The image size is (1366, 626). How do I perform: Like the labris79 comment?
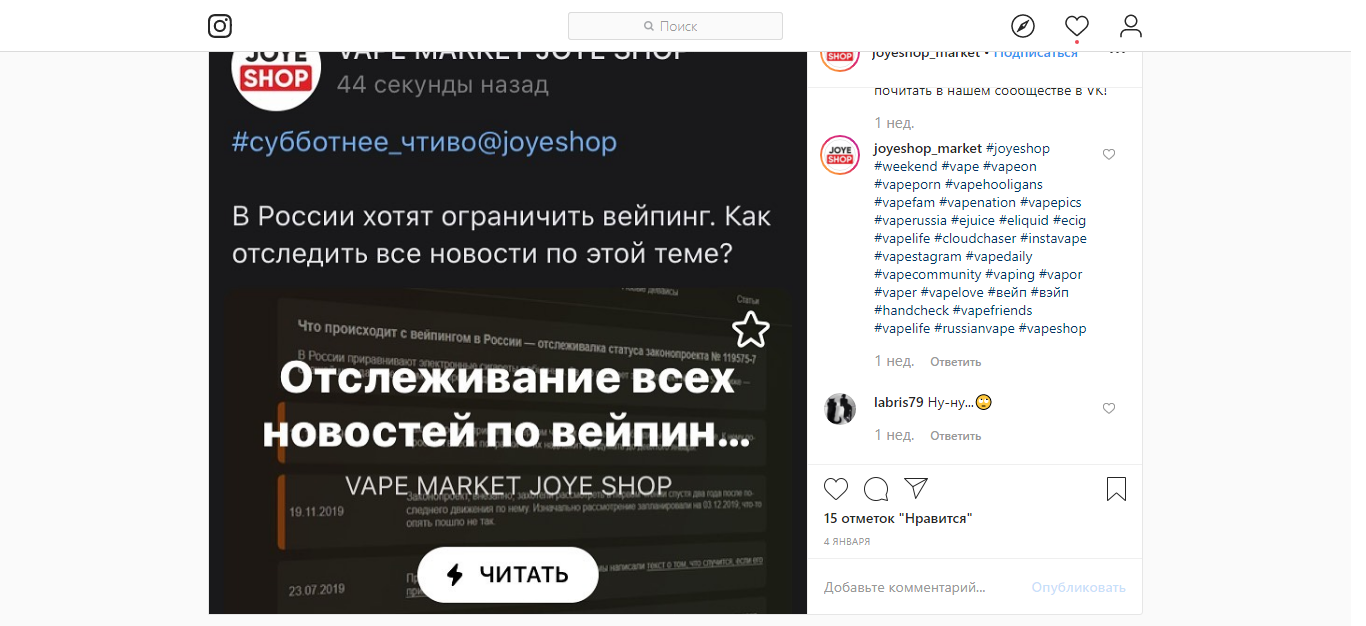[x=1108, y=409]
